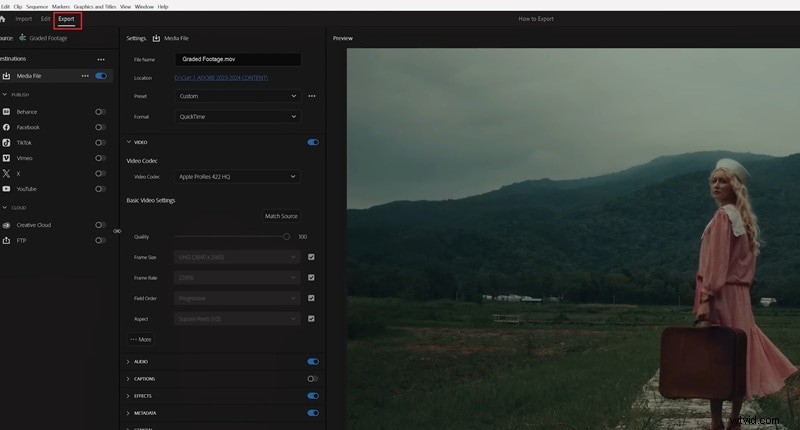Open the Frame Size dropdown
800x430 pixels.
[x=237, y=257]
